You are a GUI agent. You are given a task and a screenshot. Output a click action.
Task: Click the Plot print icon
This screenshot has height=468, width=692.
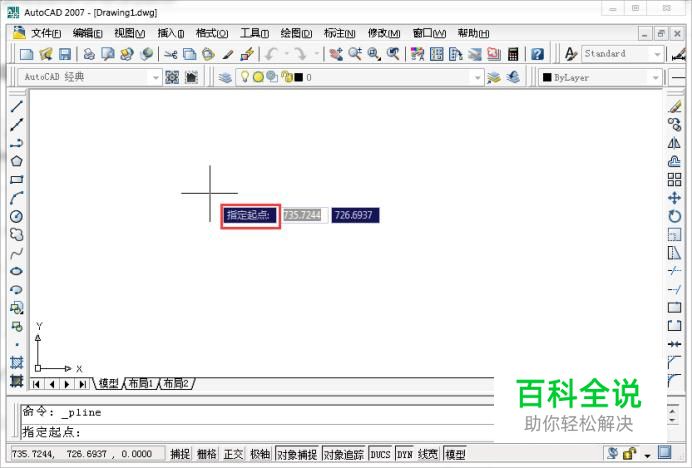click(x=89, y=54)
